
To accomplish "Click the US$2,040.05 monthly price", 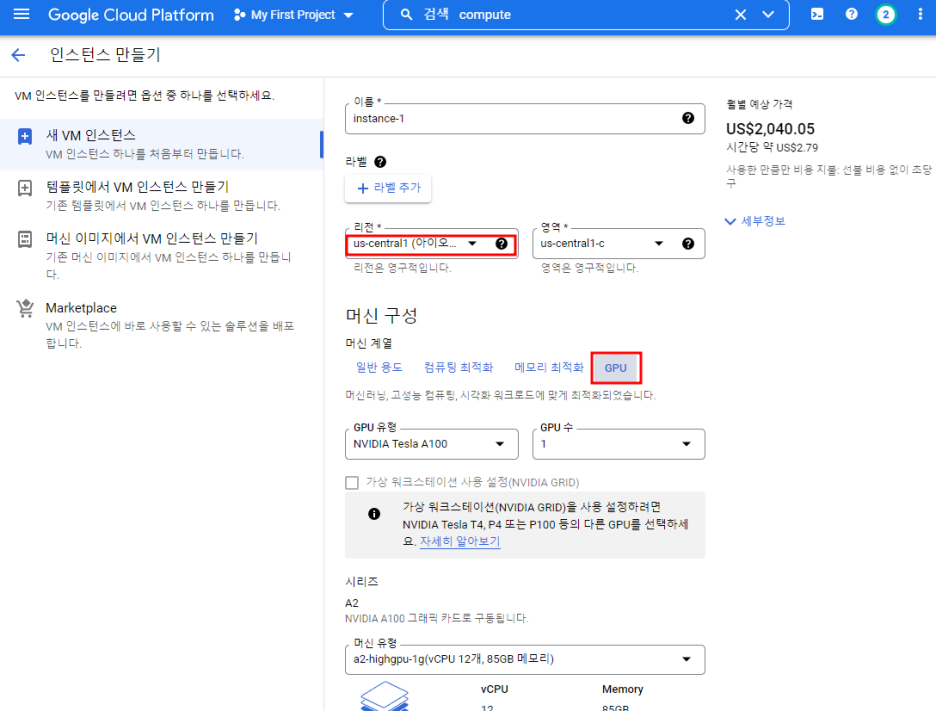I will pyautogui.click(x=770, y=129).
